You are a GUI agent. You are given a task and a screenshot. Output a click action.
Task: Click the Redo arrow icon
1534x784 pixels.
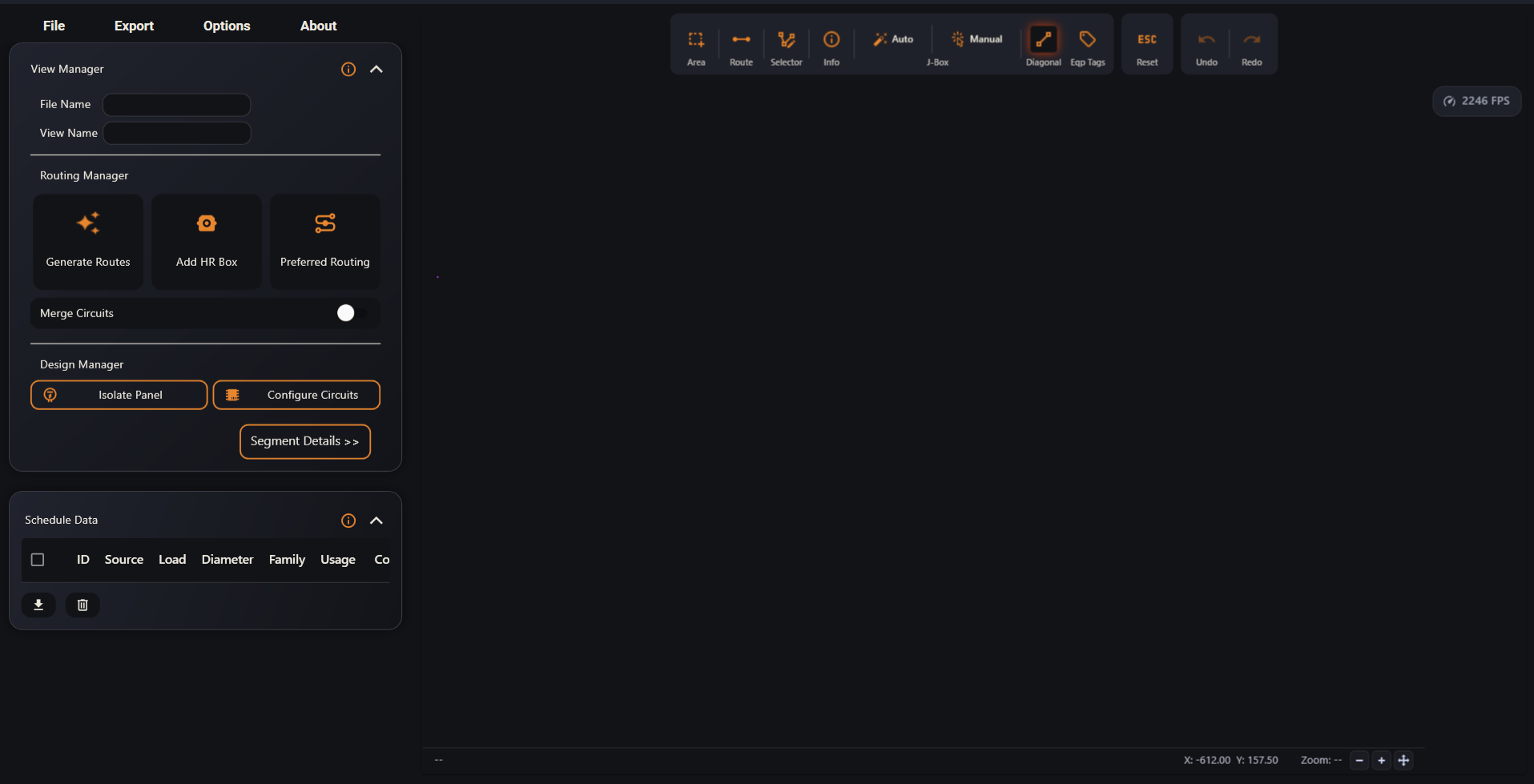pos(1251,39)
